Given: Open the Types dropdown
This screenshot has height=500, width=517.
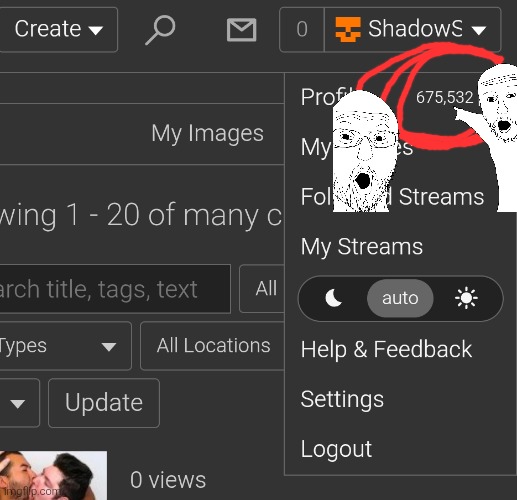Looking at the screenshot, I should (x=65, y=346).
